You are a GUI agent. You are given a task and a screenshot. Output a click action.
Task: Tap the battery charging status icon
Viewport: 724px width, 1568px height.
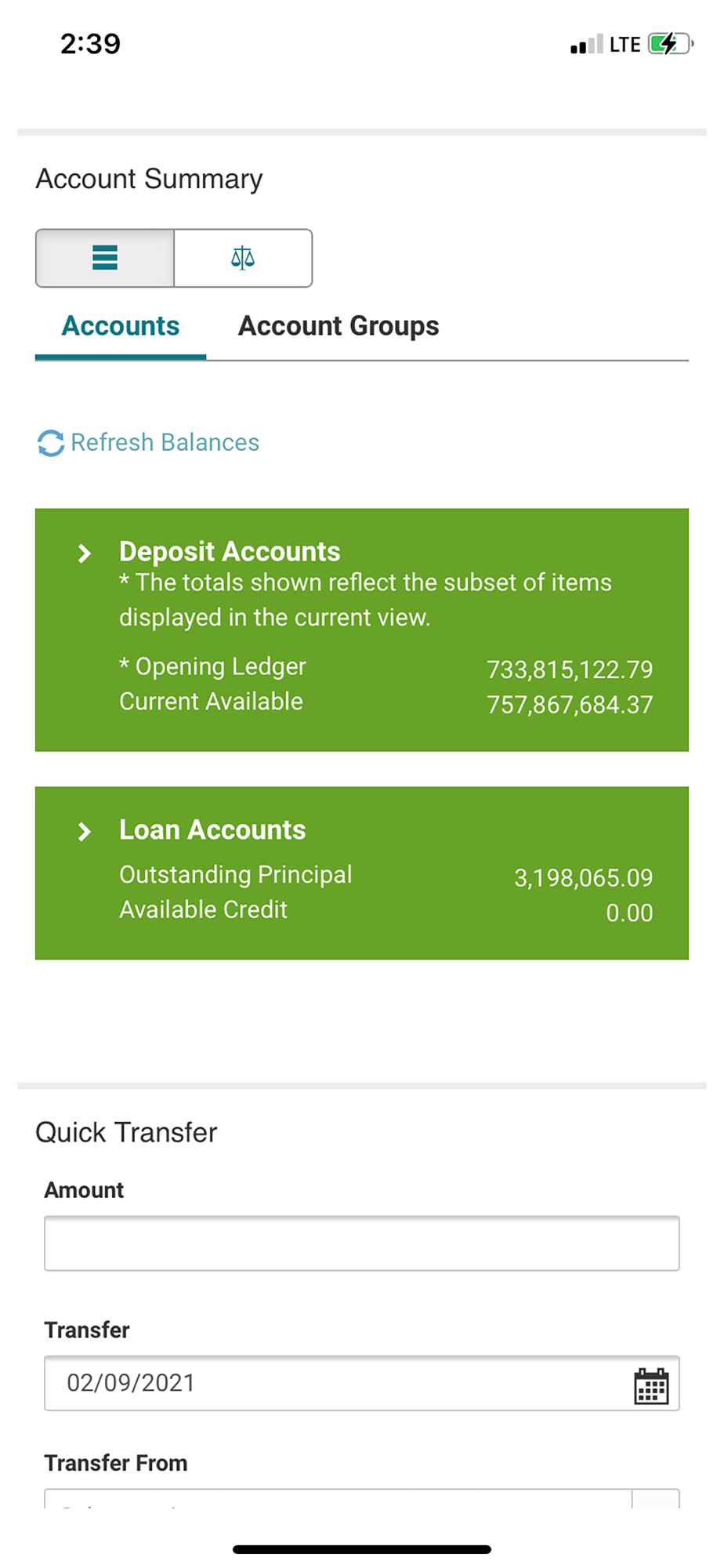pyautogui.click(x=670, y=44)
